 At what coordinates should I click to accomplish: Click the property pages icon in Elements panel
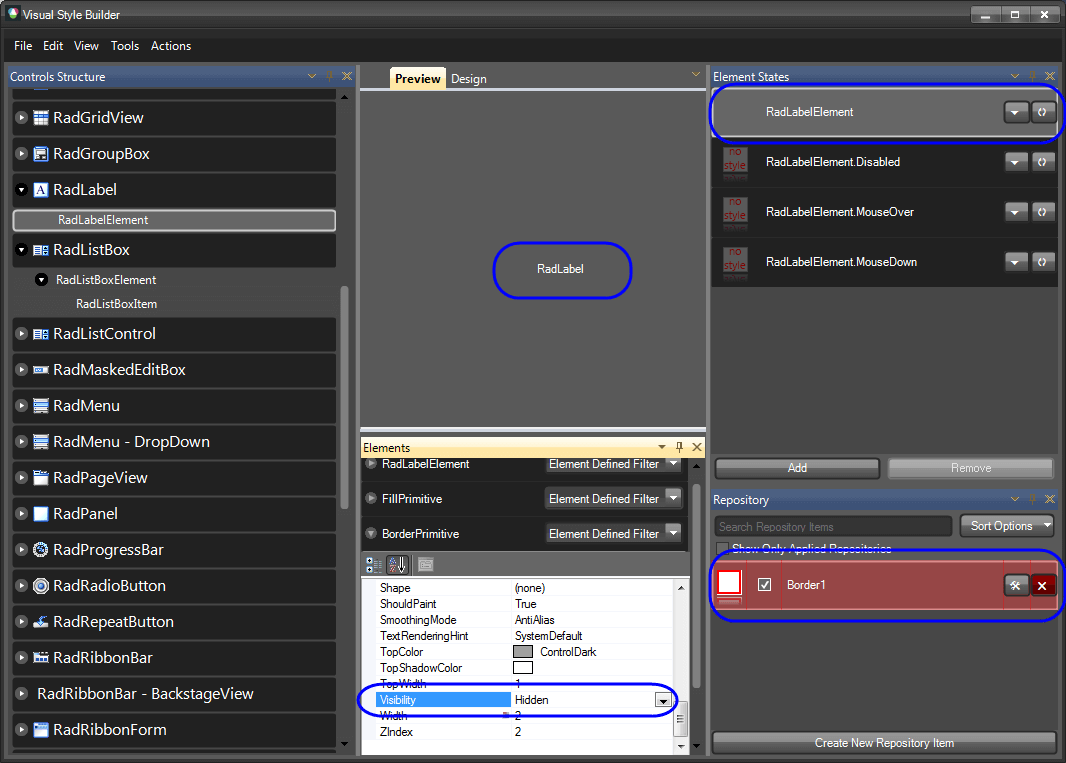pyautogui.click(x=424, y=564)
